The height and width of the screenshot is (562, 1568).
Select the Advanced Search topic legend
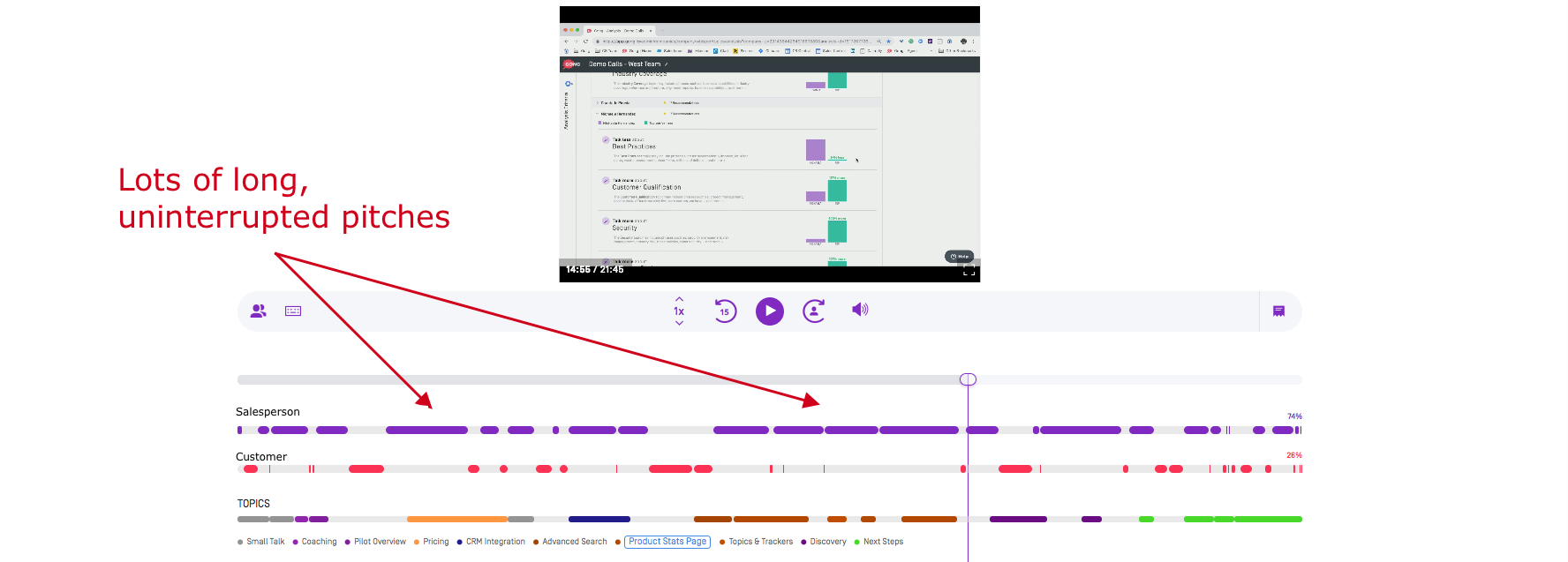pyautogui.click(x=570, y=542)
